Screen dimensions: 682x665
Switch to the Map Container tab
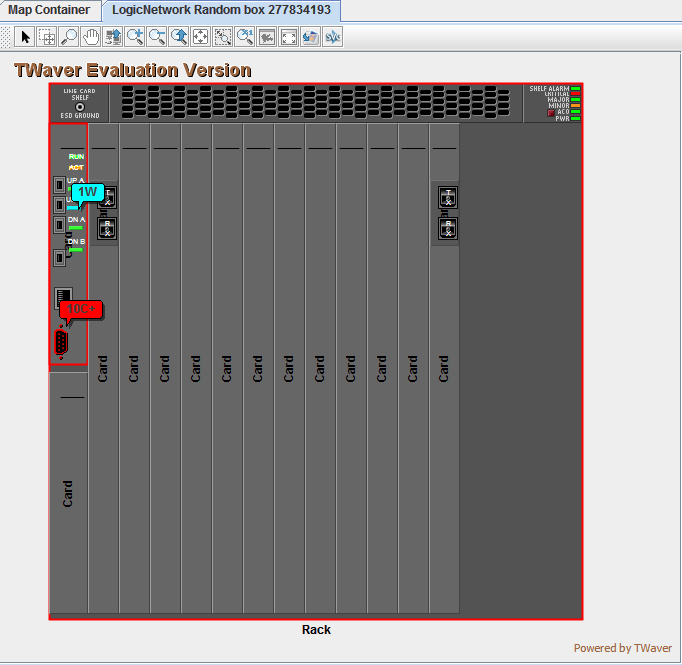pyautogui.click(x=49, y=10)
